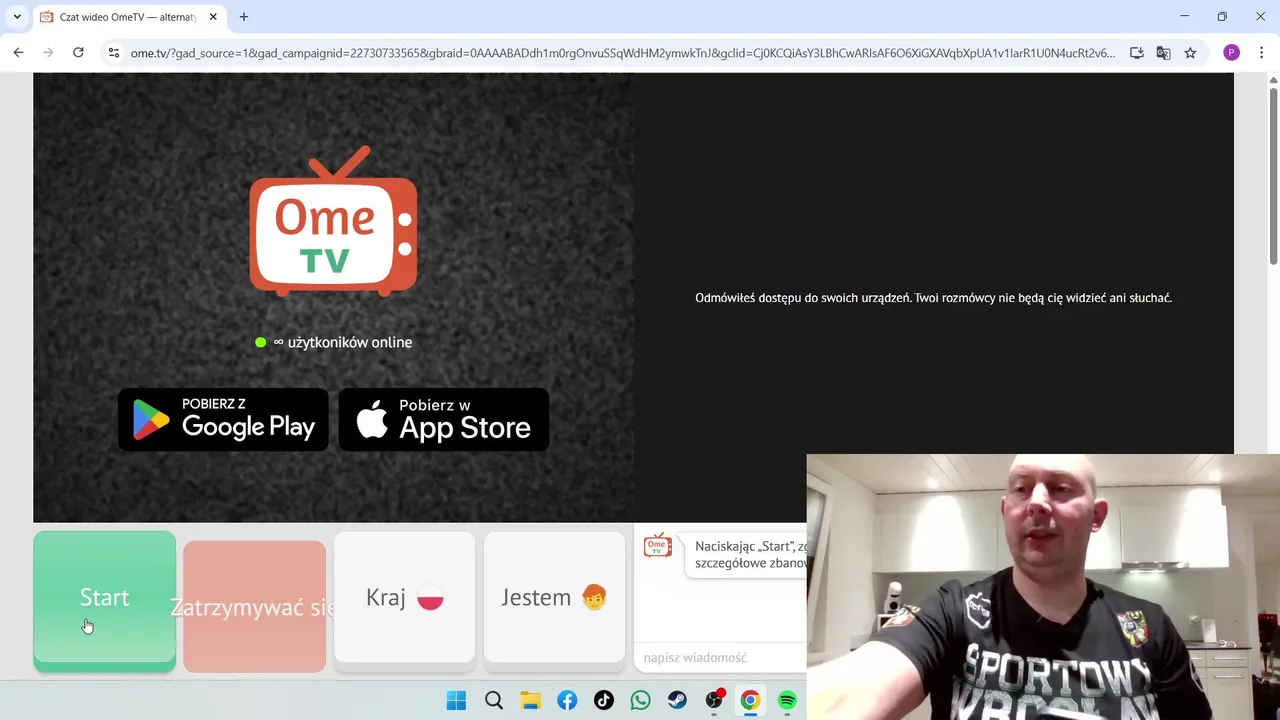The width and height of the screenshot is (1280, 720).
Task: Click the App Store download badge
Action: (x=444, y=420)
